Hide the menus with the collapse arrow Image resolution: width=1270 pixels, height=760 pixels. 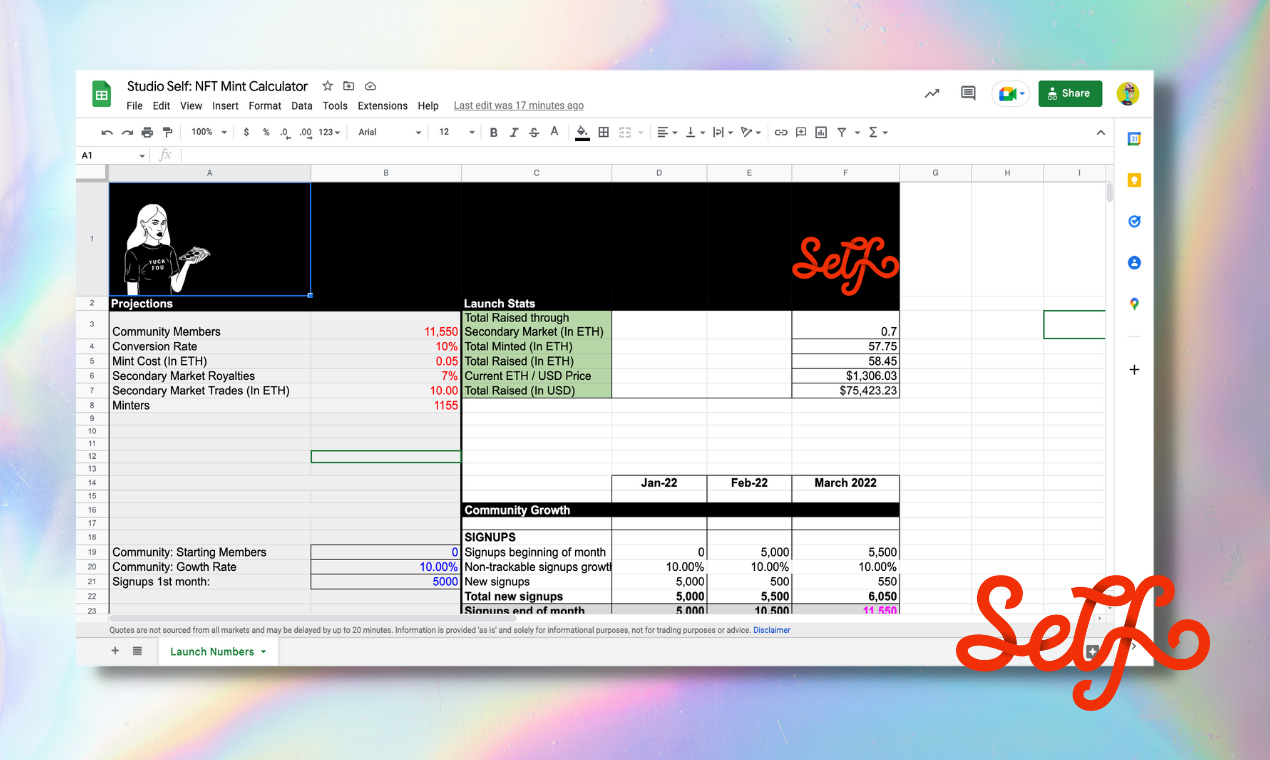coord(1101,132)
